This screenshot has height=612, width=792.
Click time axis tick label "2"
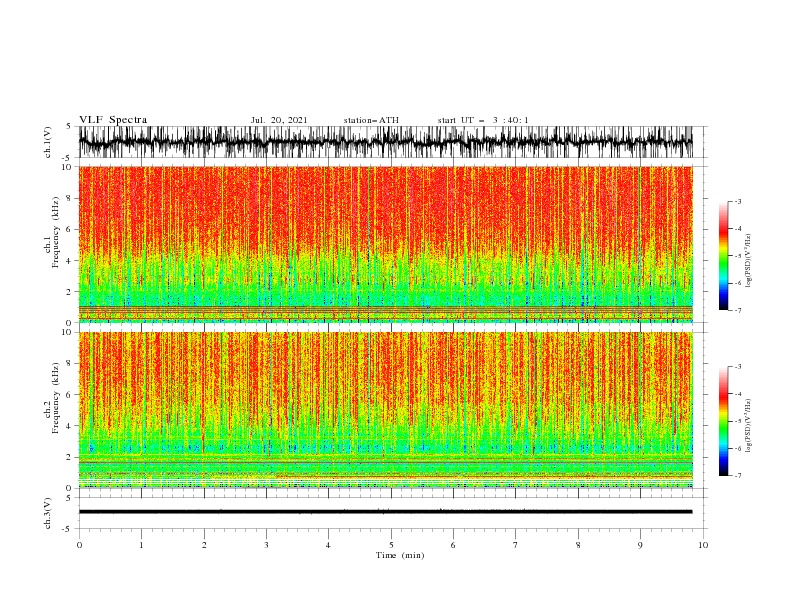click(x=204, y=545)
